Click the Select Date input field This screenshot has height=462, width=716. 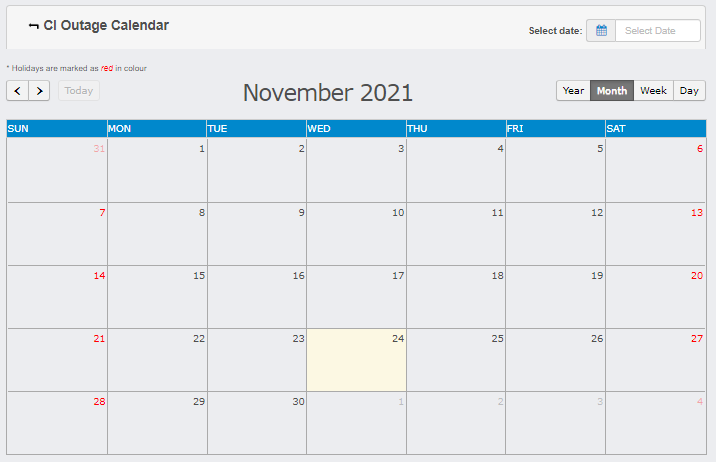tap(657, 31)
